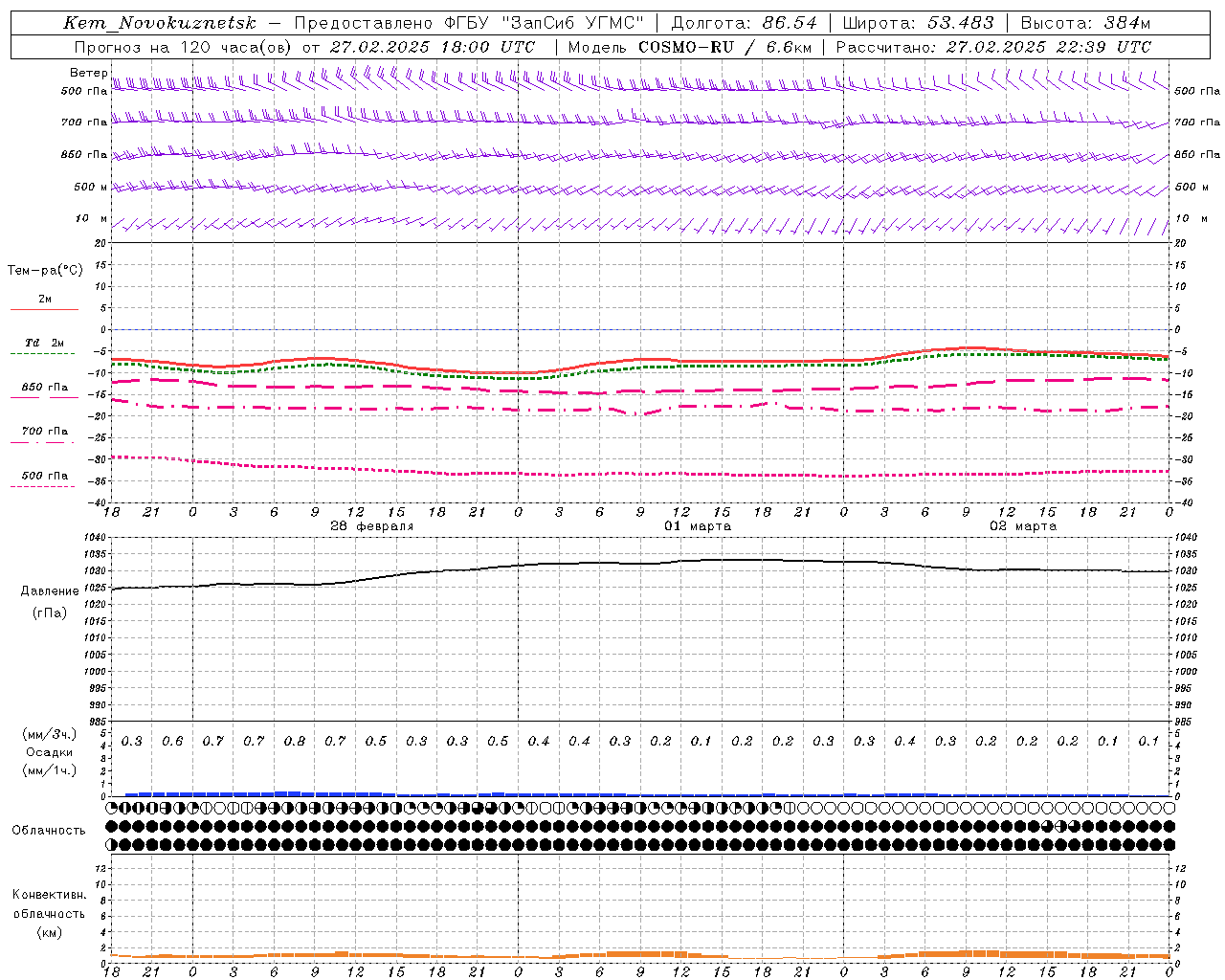Click the '(км)' unit under convective cloudiness
1225x980 pixels.
click(x=49, y=933)
